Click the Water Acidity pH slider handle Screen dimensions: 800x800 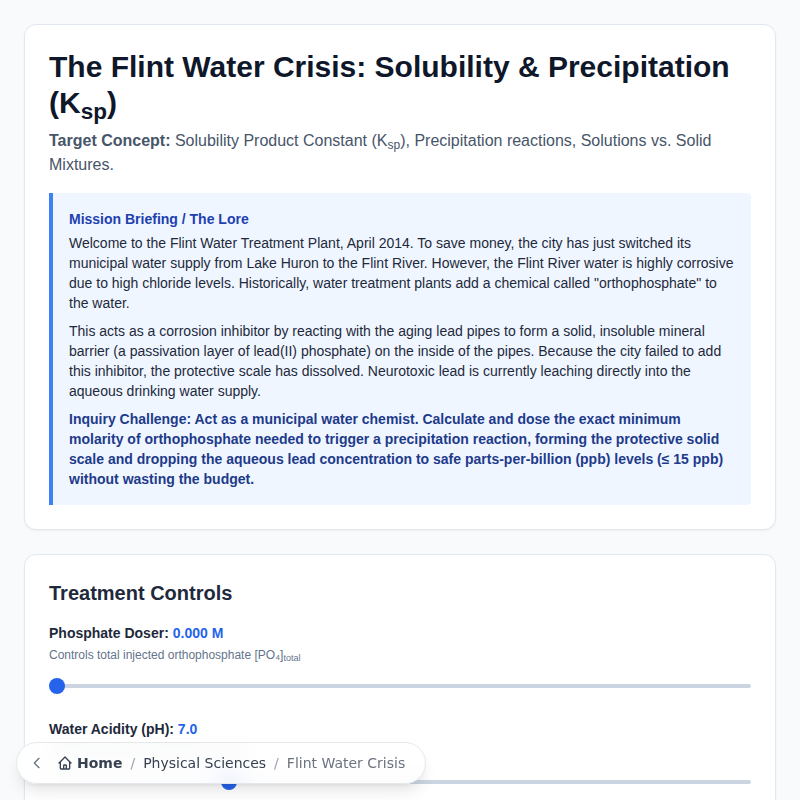pos(229,782)
